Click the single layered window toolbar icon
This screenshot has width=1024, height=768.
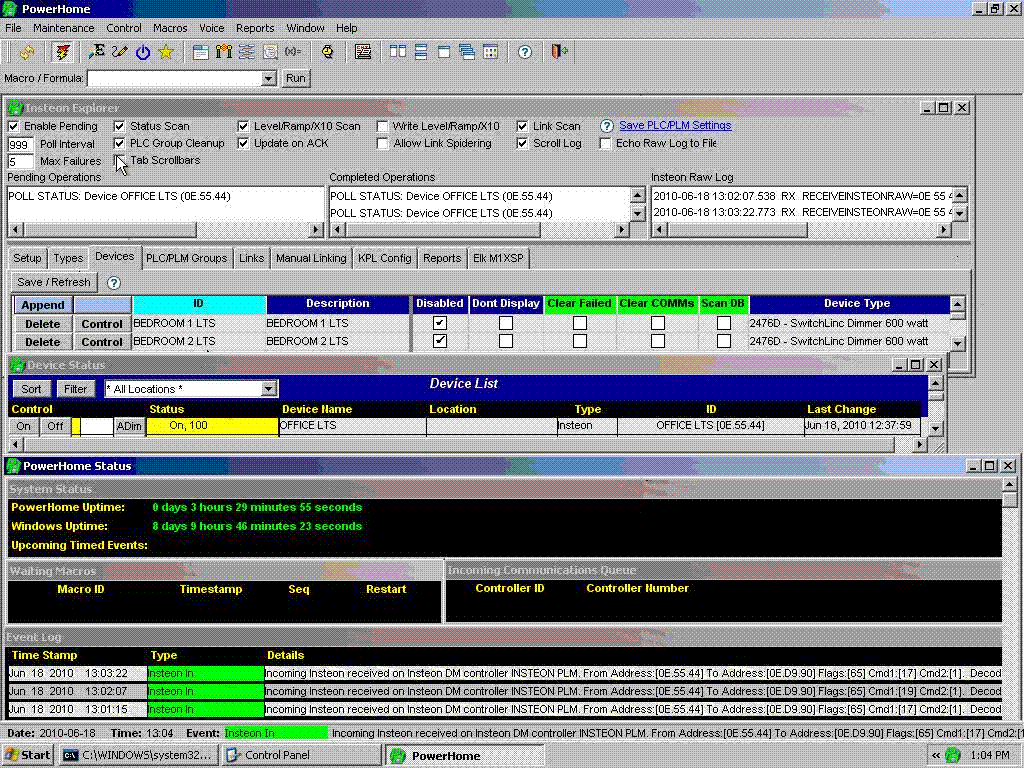pos(444,52)
